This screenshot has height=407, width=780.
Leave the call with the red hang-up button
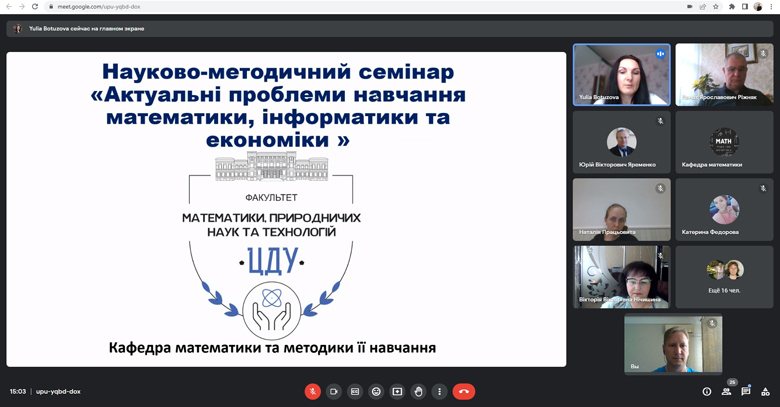(x=464, y=392)
